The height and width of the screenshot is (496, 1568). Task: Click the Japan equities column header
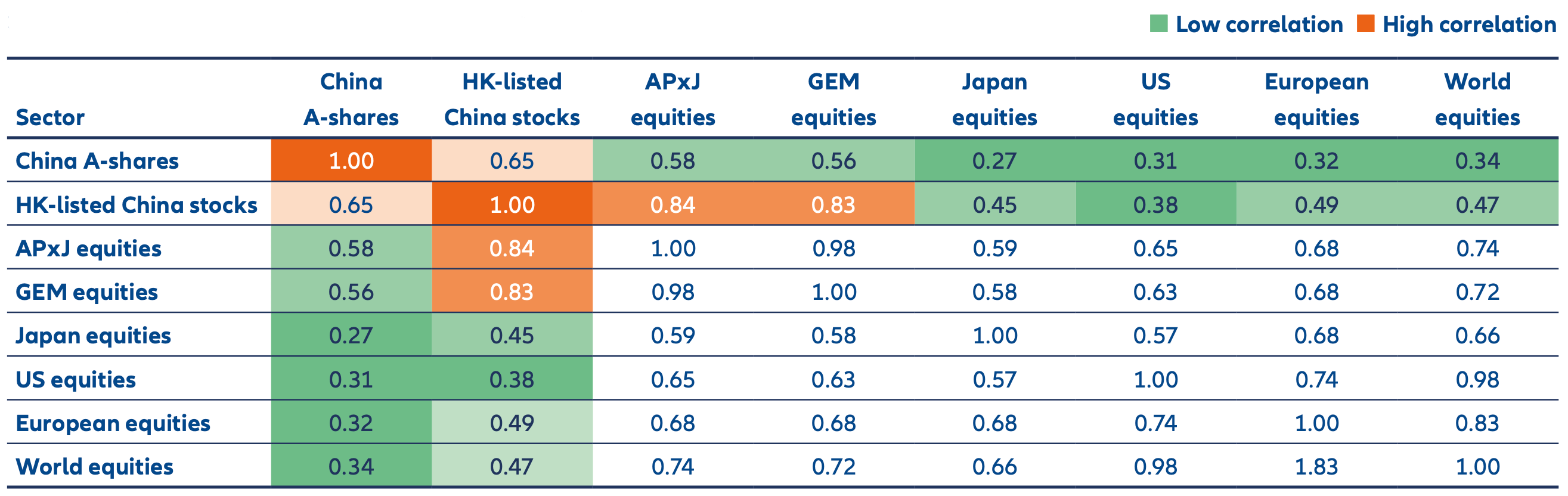(994, 99)
